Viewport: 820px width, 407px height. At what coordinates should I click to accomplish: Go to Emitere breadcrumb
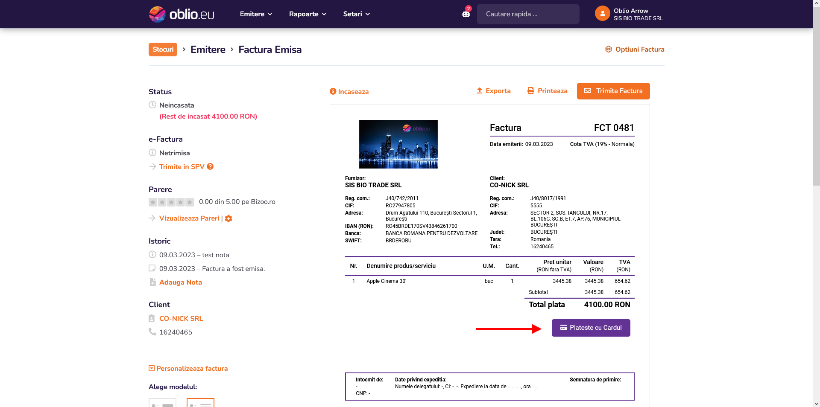[x=208, y=50]
